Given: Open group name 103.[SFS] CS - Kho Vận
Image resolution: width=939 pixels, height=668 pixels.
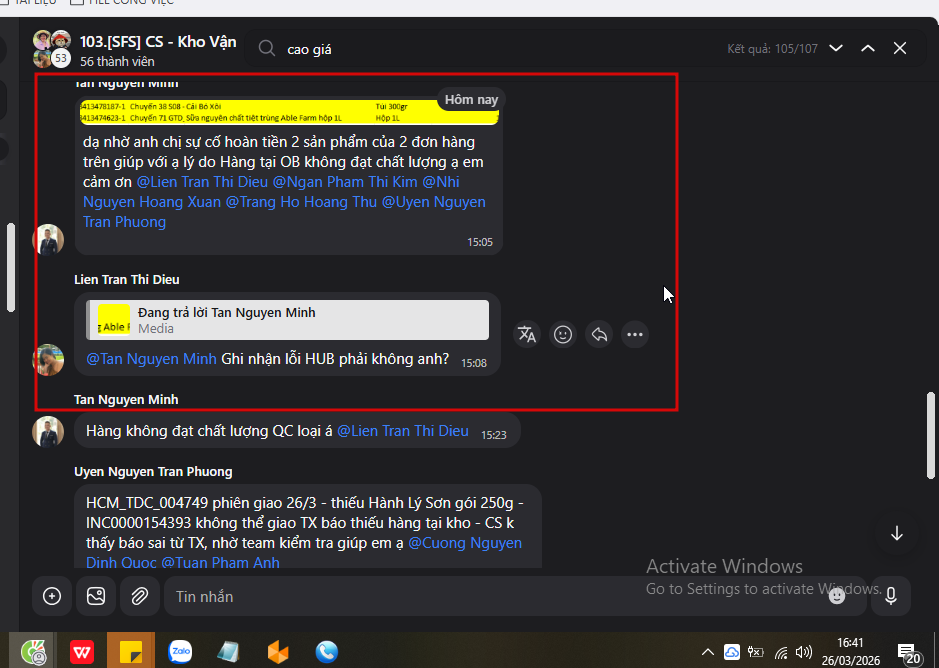Looking at the screenshot, I should 158,41.
